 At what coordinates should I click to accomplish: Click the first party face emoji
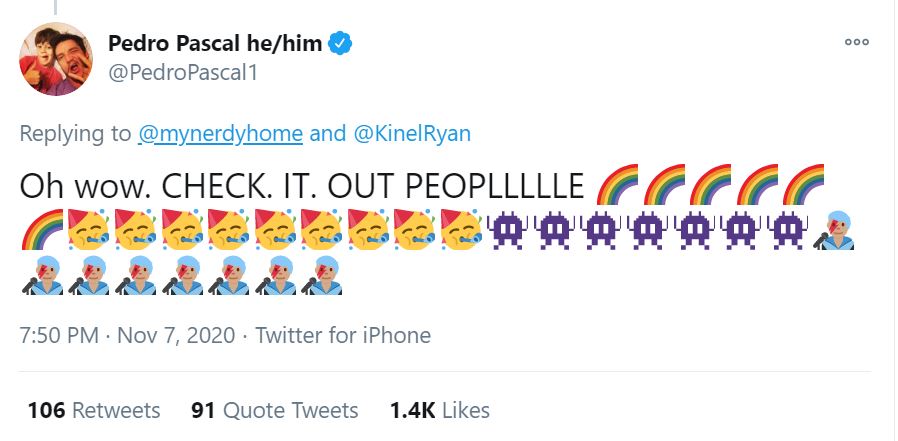pyautogui.click(x=89, y=231)
